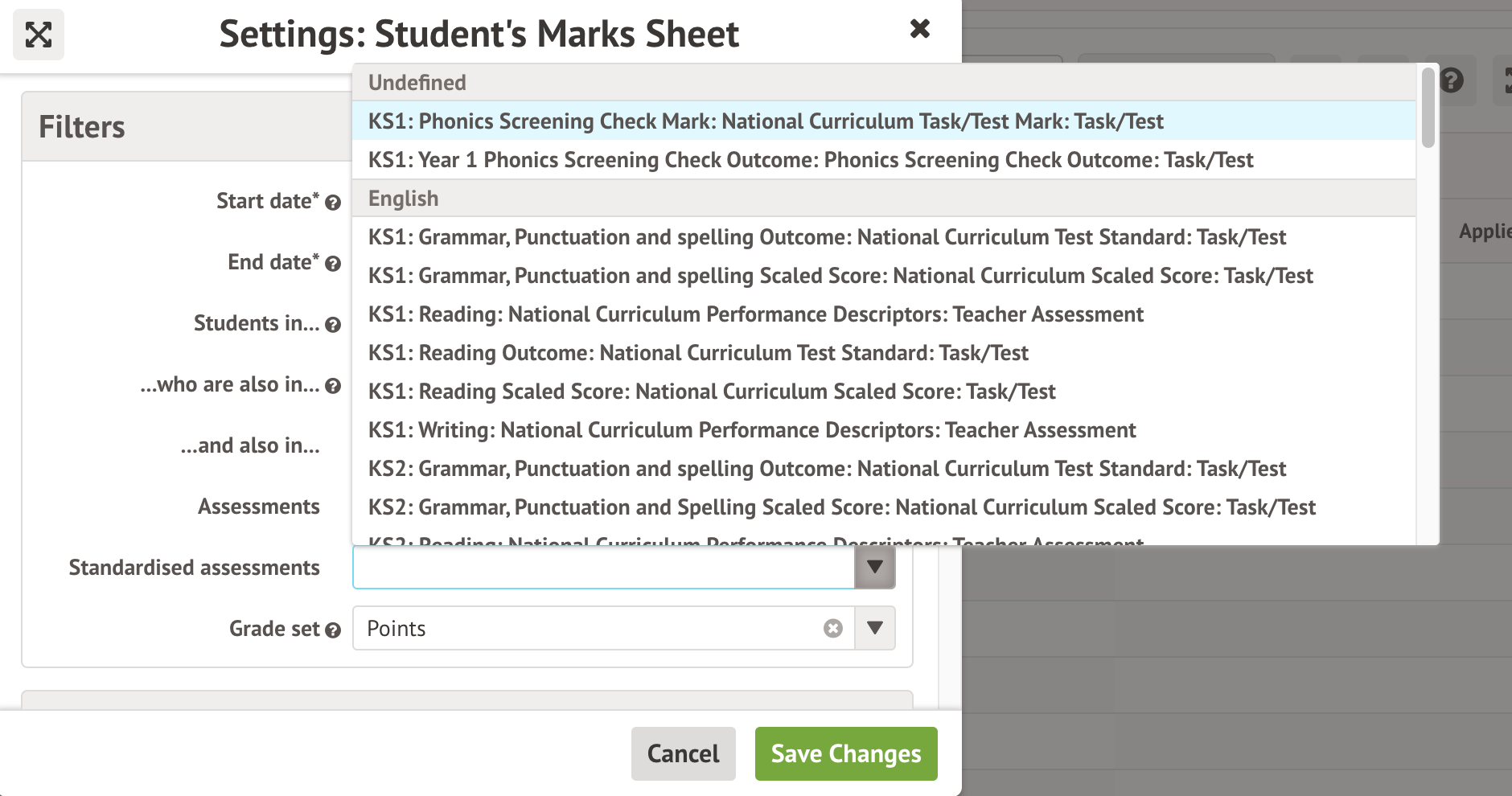Clear the Points grade set selection

coord(833,629)
